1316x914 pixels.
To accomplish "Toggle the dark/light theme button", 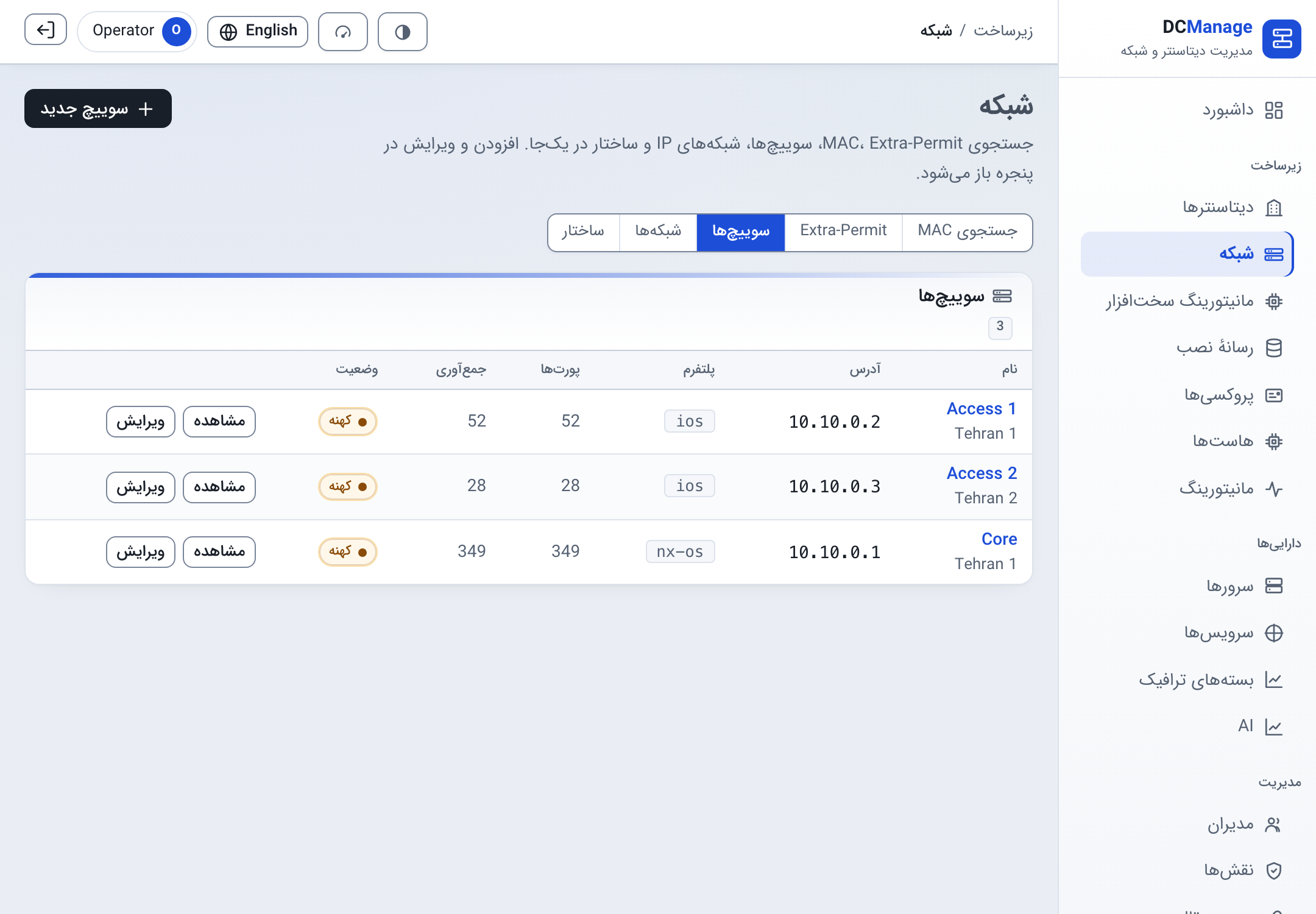I will pyautogui.click(x=402, y=32).
